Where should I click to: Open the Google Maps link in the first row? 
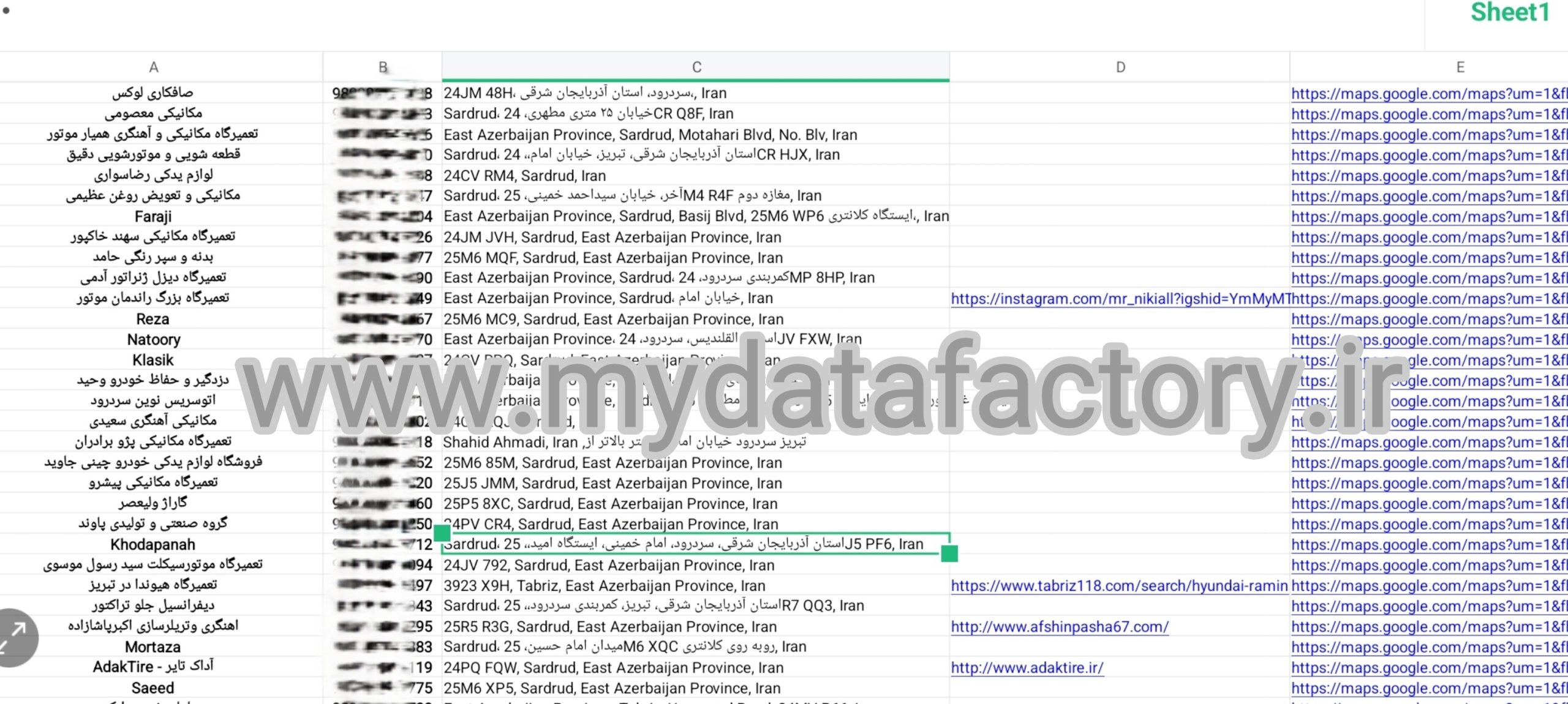[x=1428, y=94]
